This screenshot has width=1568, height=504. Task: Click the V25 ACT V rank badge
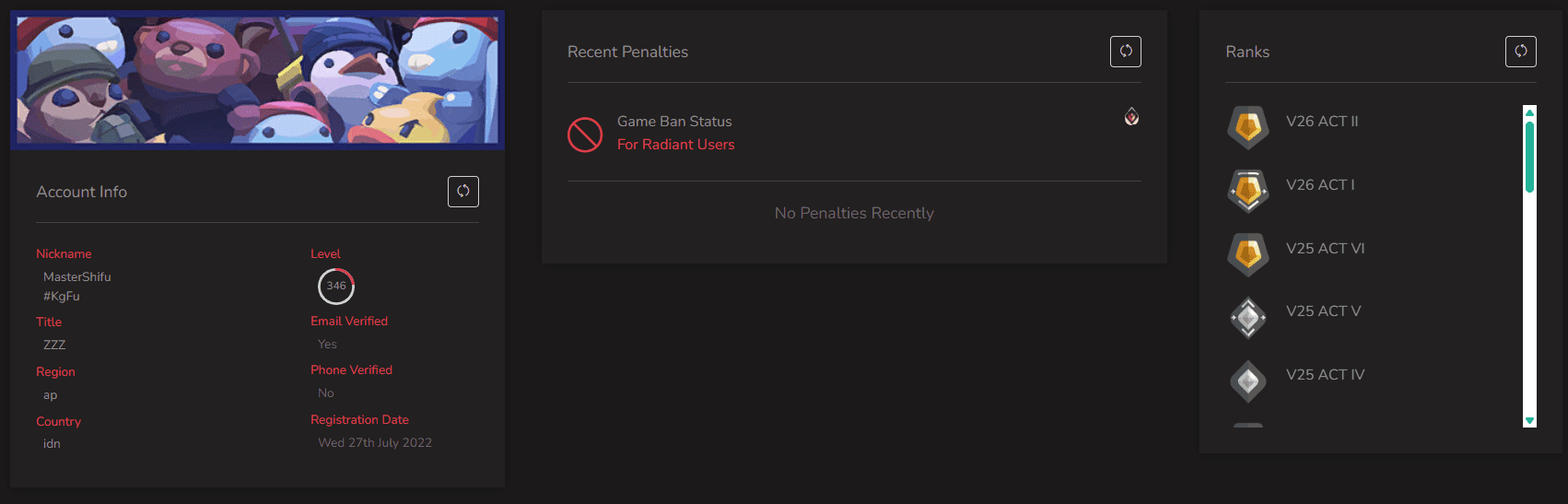point(1248,317)
